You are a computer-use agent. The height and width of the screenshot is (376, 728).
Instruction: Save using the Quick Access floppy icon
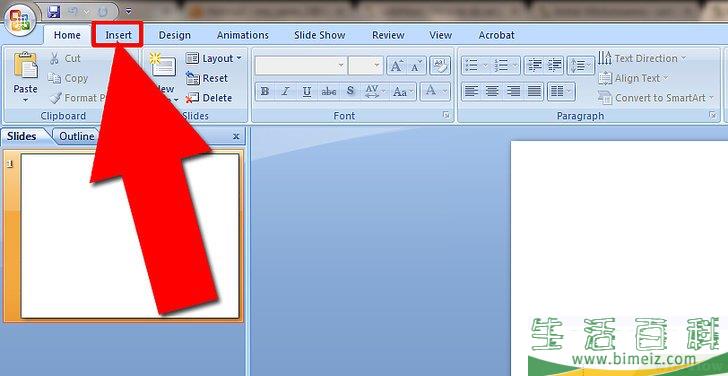click(54, 11)
